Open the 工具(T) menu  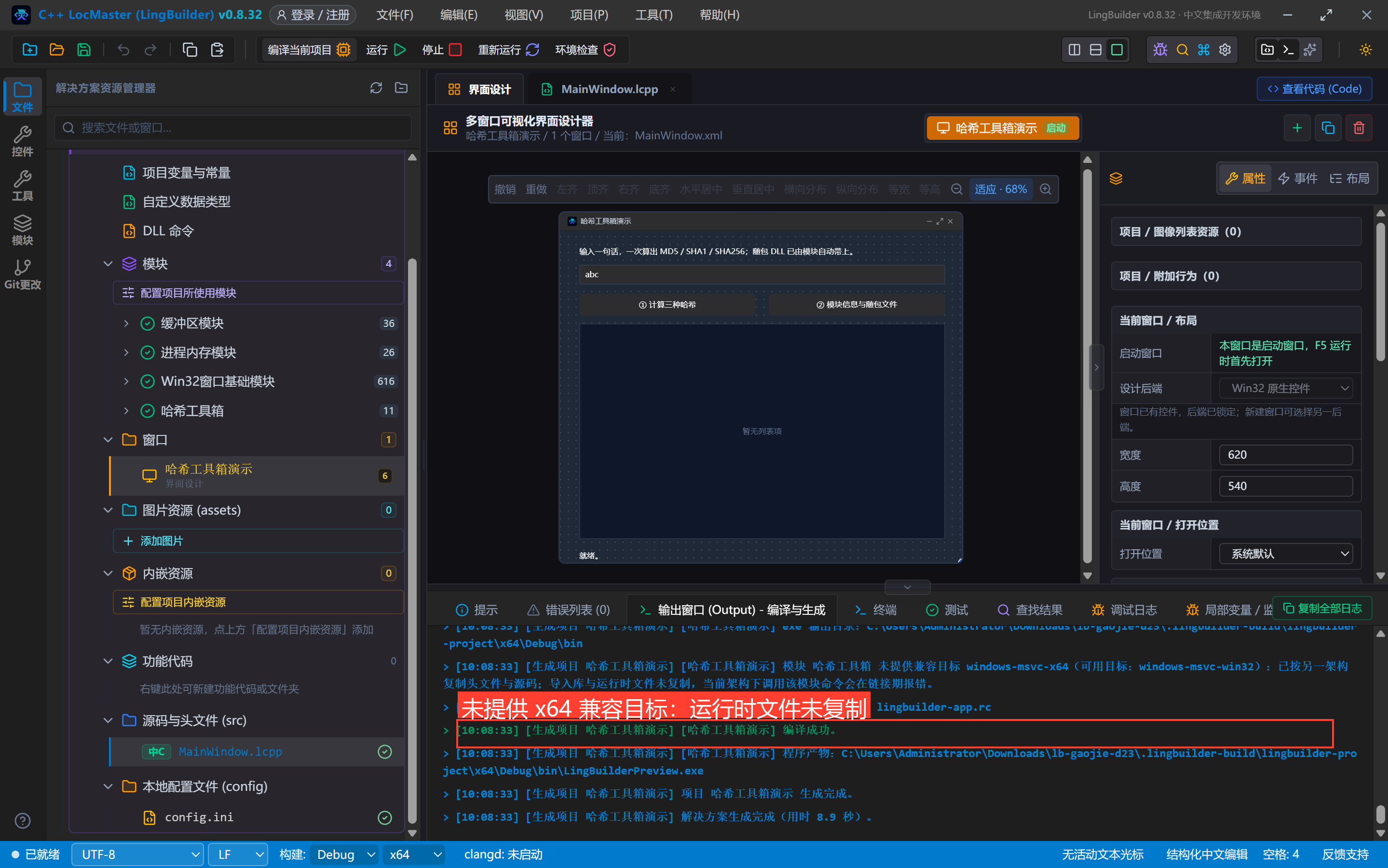pos(653,15)
